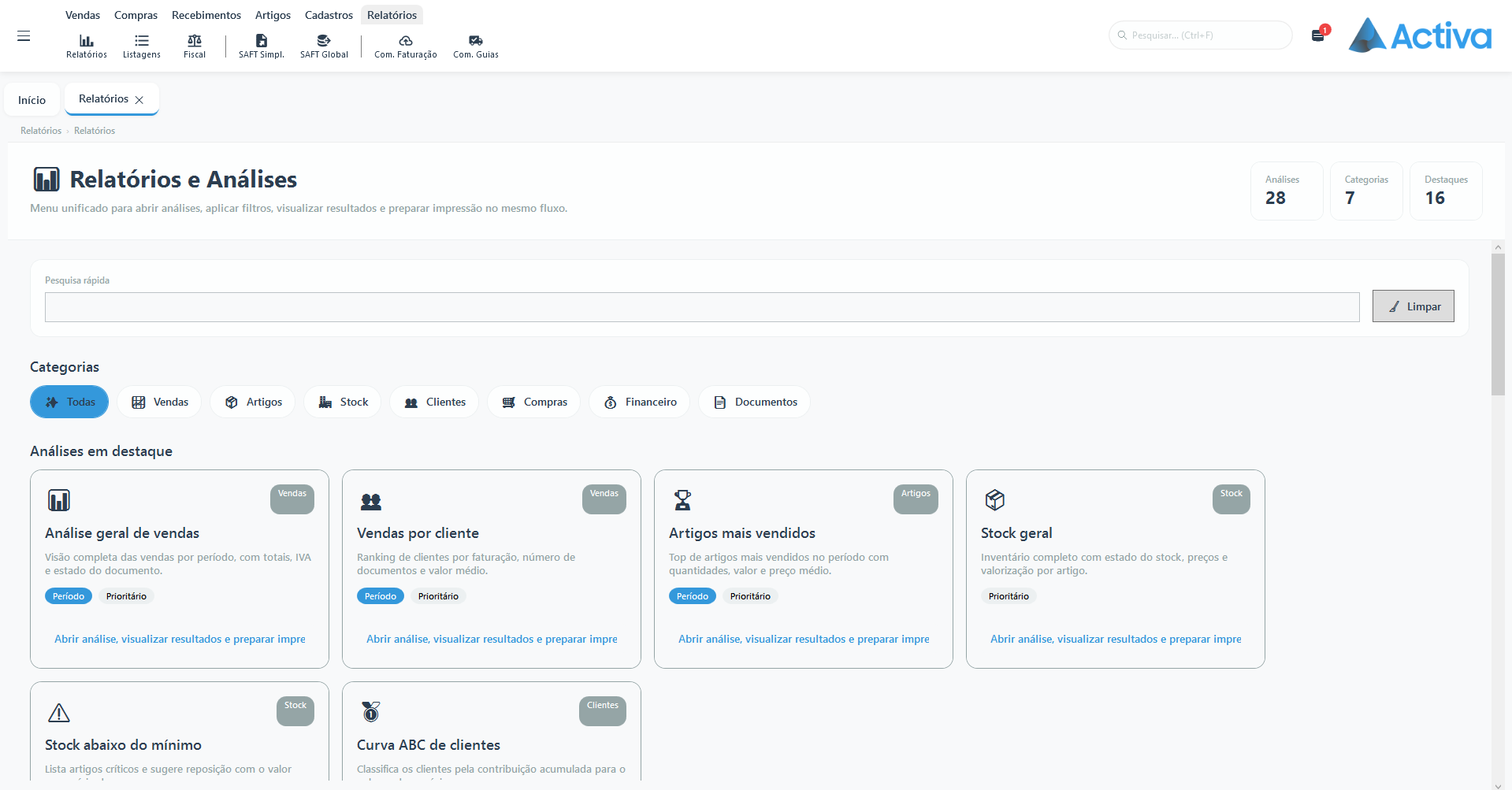Open Vendas por cliente analysis link
Image resolution: width=1512 pixels, height=790 pixels.
pyautogui.click(x=492, y=639)
